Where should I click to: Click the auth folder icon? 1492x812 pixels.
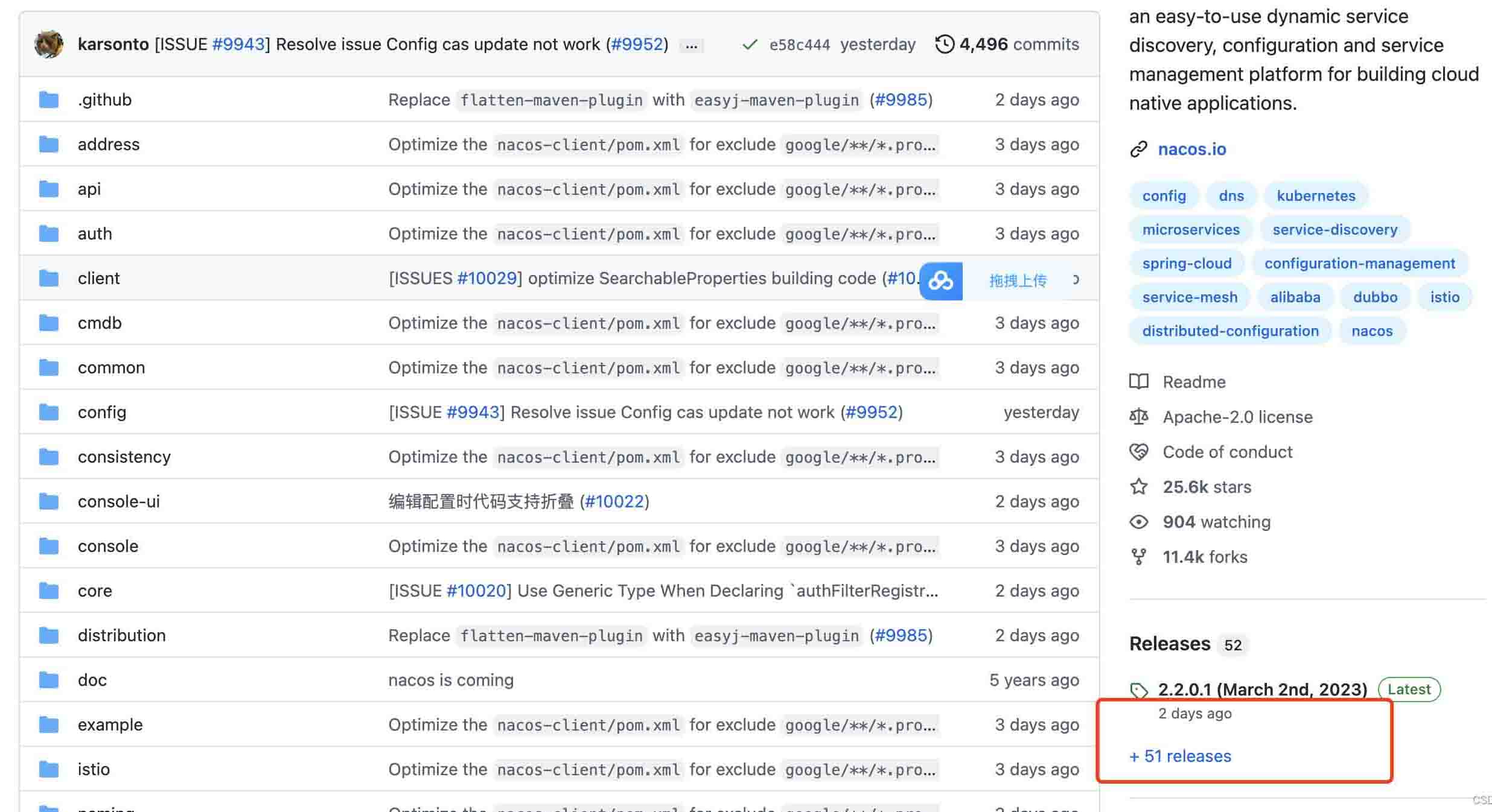[49, 233]
